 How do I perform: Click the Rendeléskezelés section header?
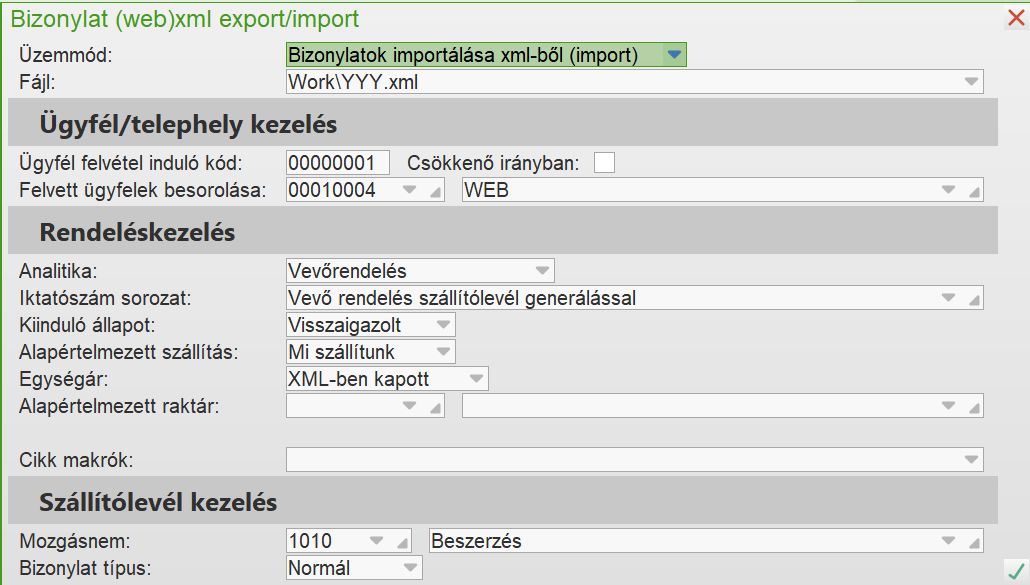pyautogui.click(x=138, y=233)
